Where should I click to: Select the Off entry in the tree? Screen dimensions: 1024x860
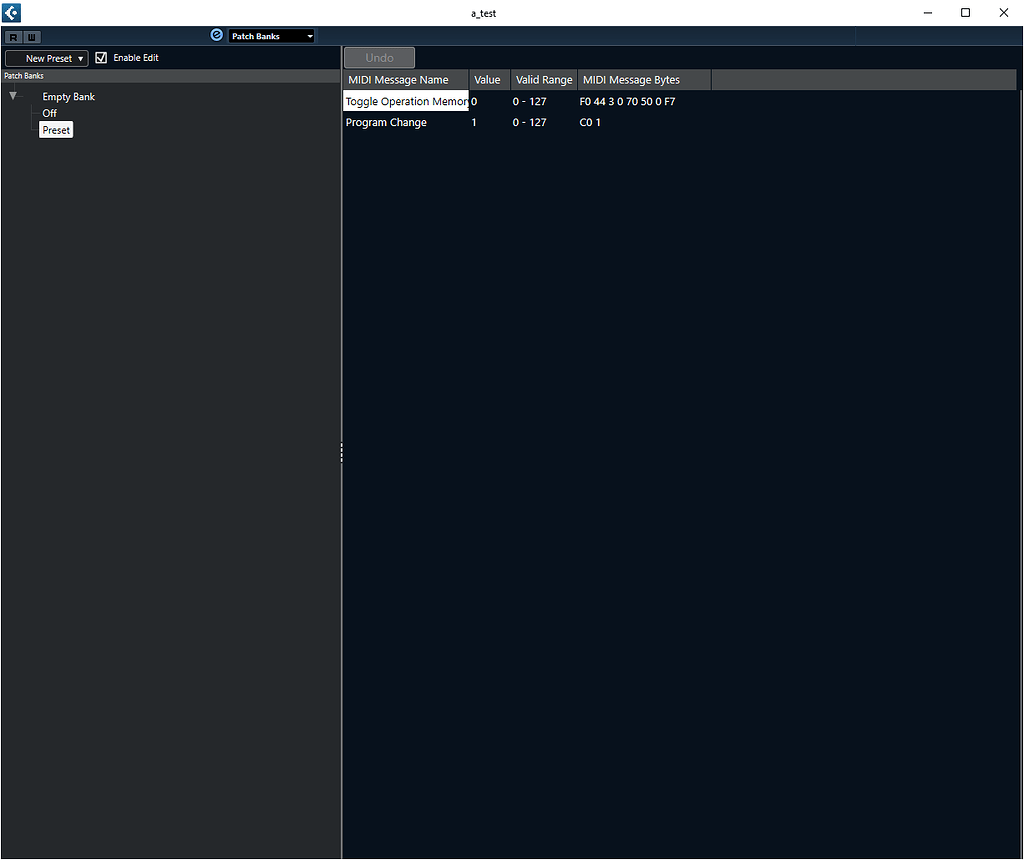click(x=49, y=113)
